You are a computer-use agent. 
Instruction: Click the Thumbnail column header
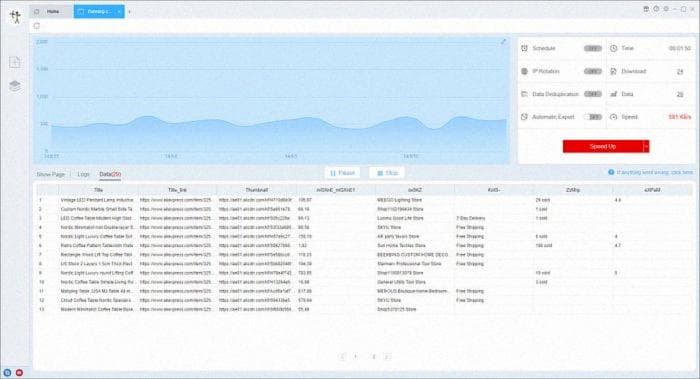click(x=257, y=190)
